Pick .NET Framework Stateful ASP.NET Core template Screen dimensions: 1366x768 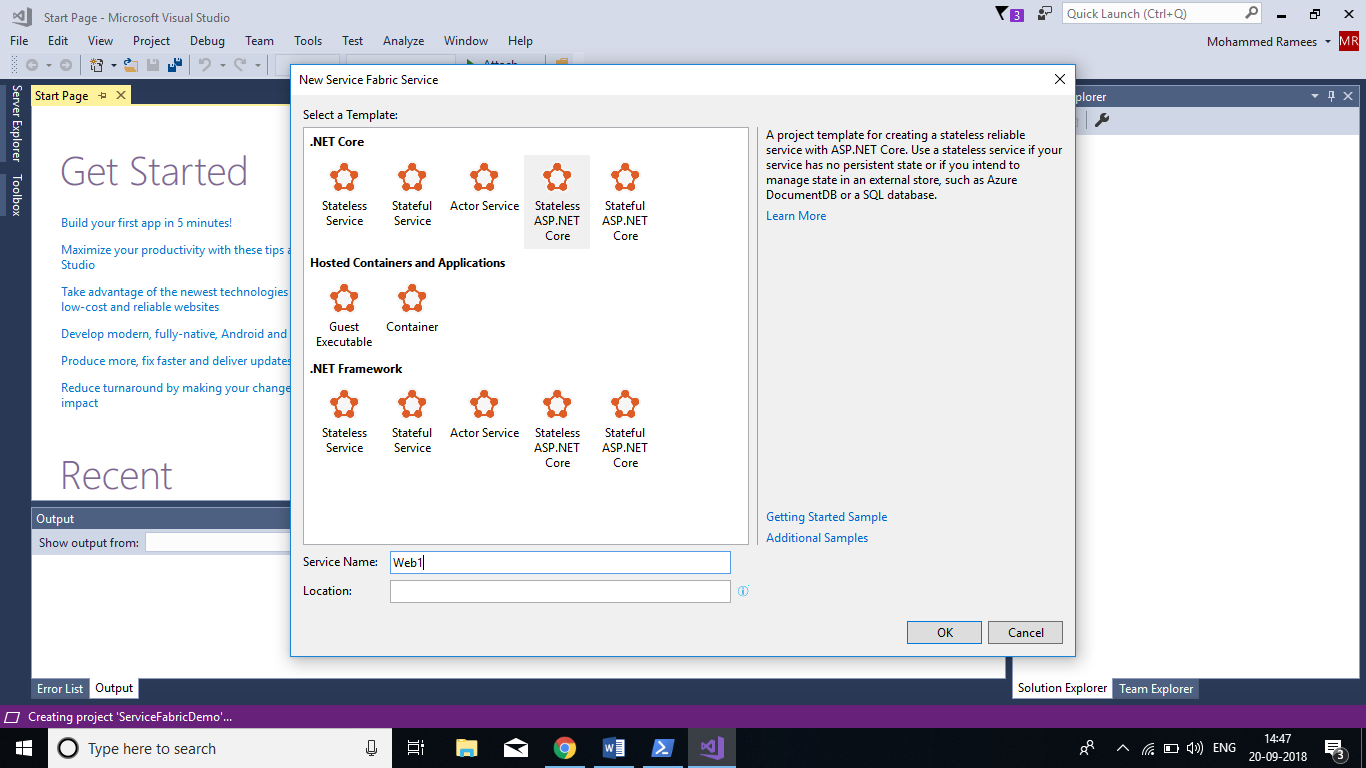(625, 429)
